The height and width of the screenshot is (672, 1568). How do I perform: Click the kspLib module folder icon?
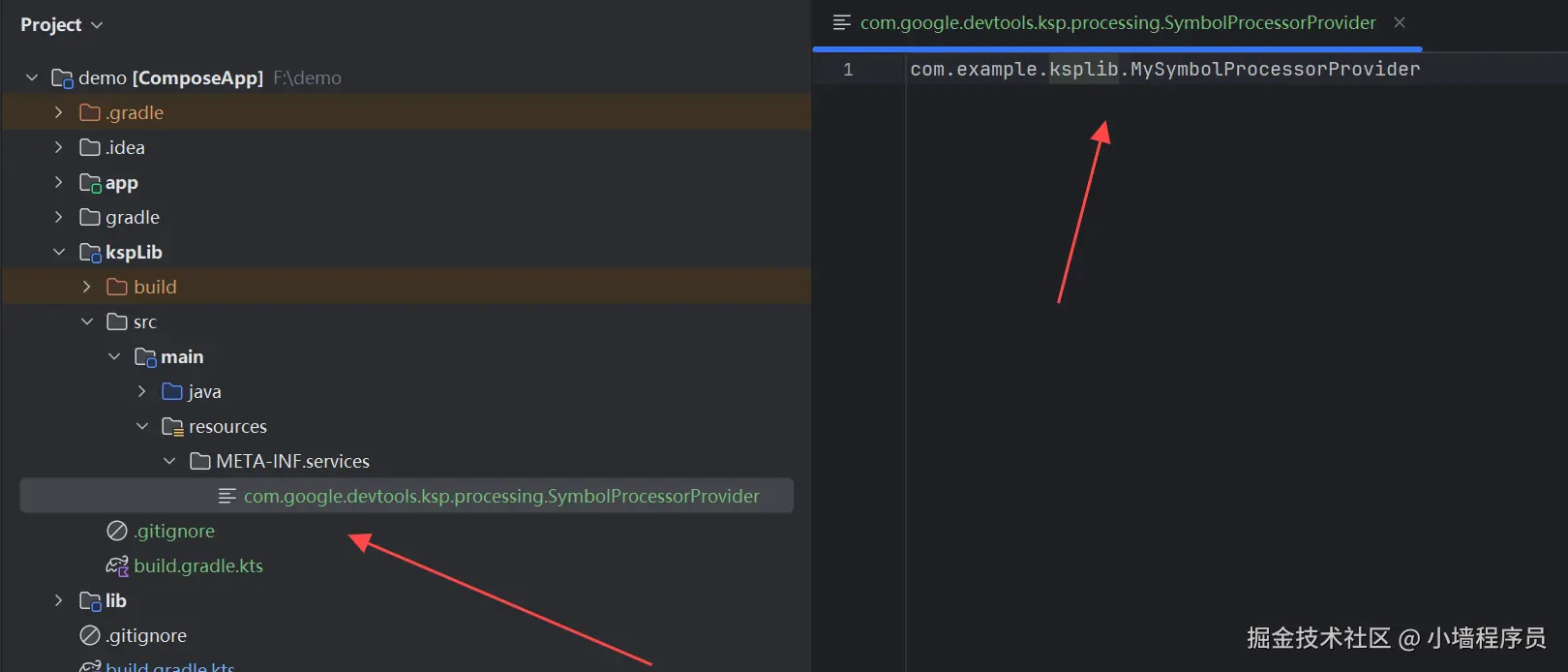point(90,253)
